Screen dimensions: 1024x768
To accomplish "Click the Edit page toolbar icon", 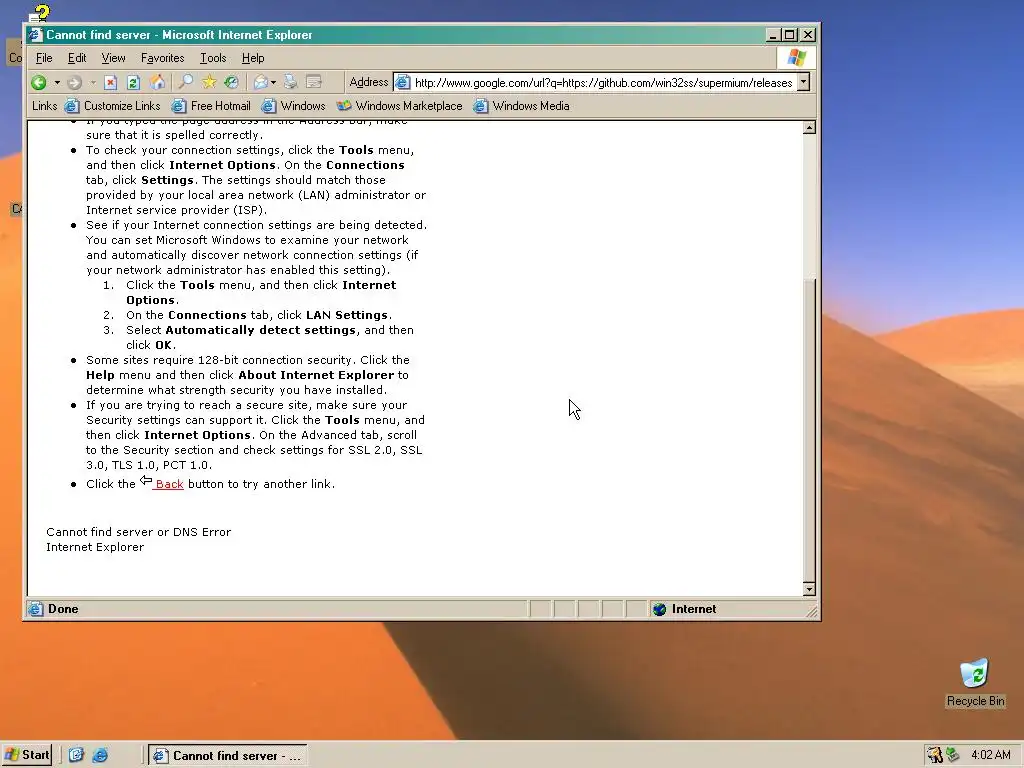I will click(x=314, y=82).
